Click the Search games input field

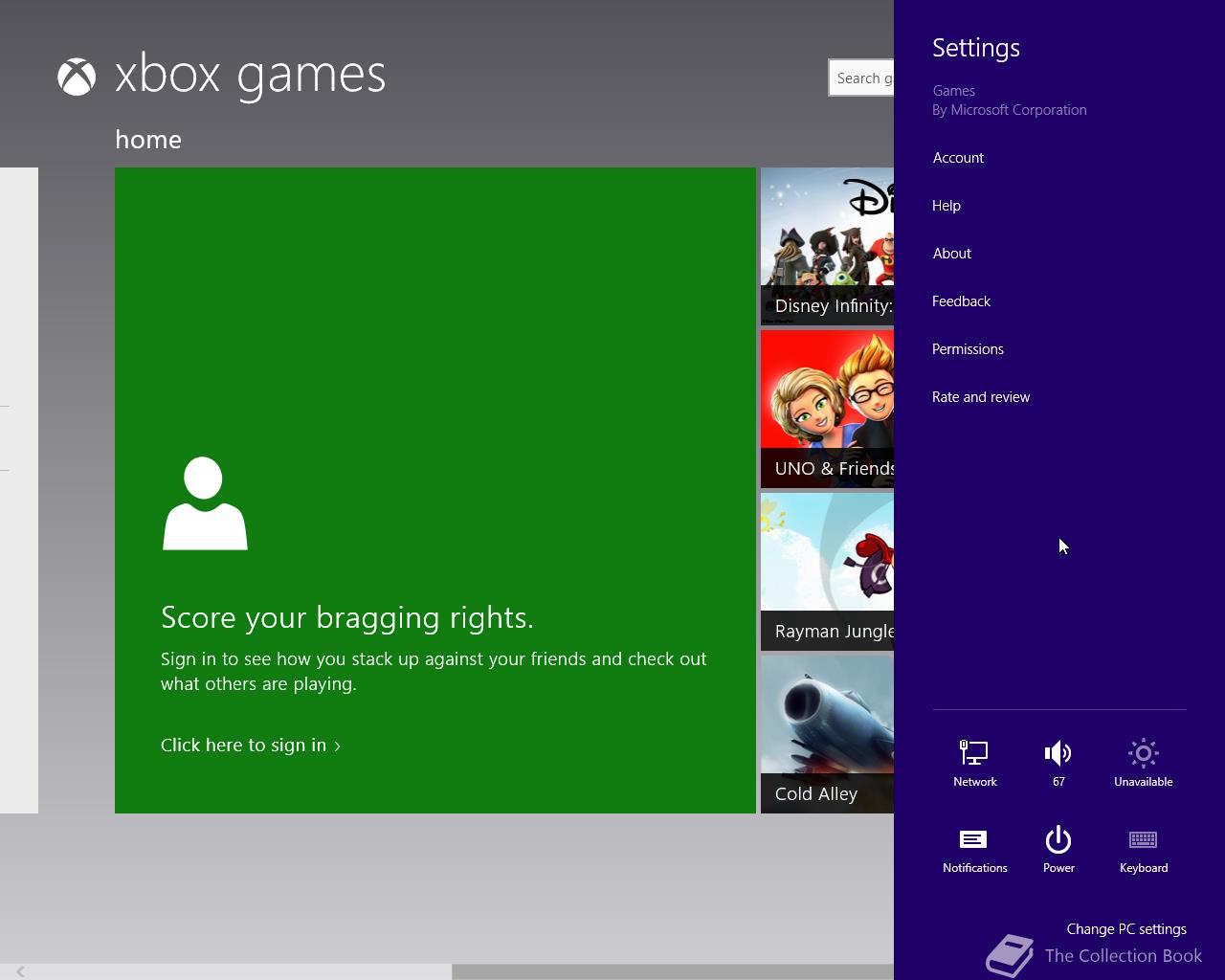pos(861,78)
